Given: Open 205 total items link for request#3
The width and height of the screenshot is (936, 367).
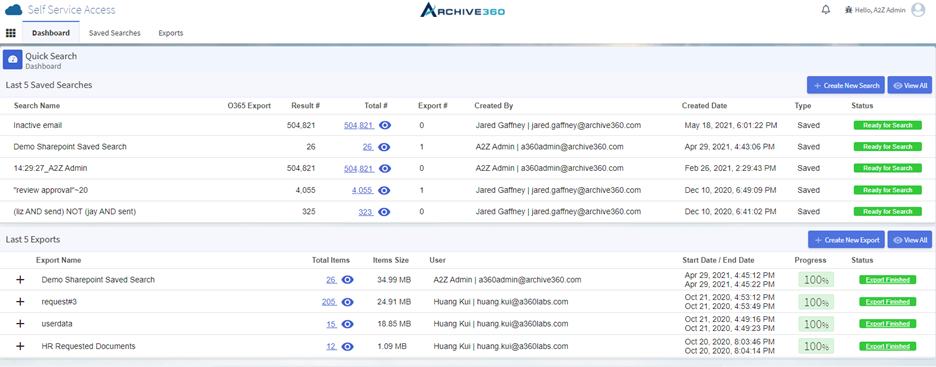Looking at the screenshot, I should [x=330, y=302].
